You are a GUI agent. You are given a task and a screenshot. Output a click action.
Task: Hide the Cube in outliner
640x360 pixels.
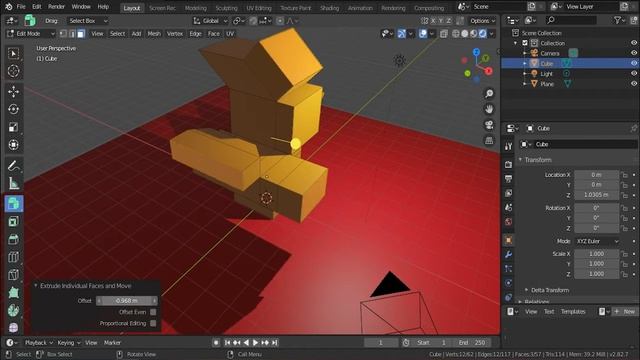633,63
